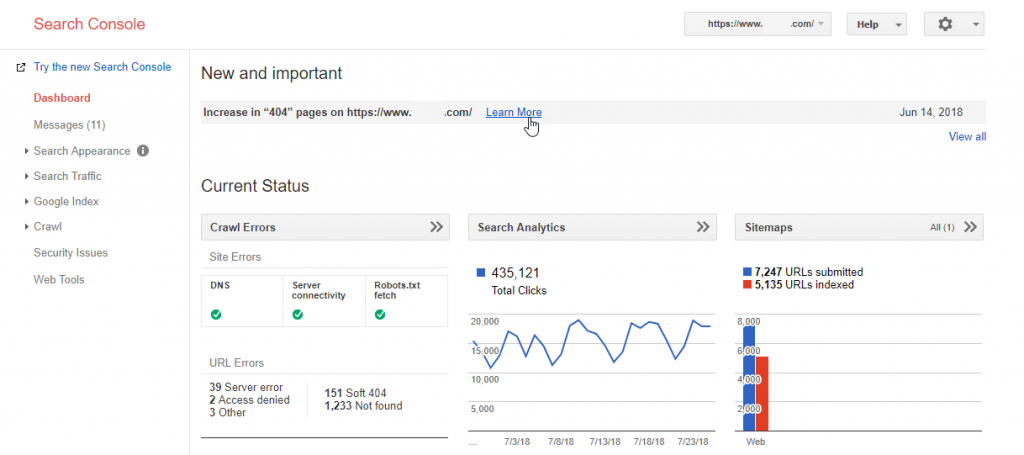Screen dimensions: 1024x455
Task: Open the property URL dropdown
Action: point(758,24)
